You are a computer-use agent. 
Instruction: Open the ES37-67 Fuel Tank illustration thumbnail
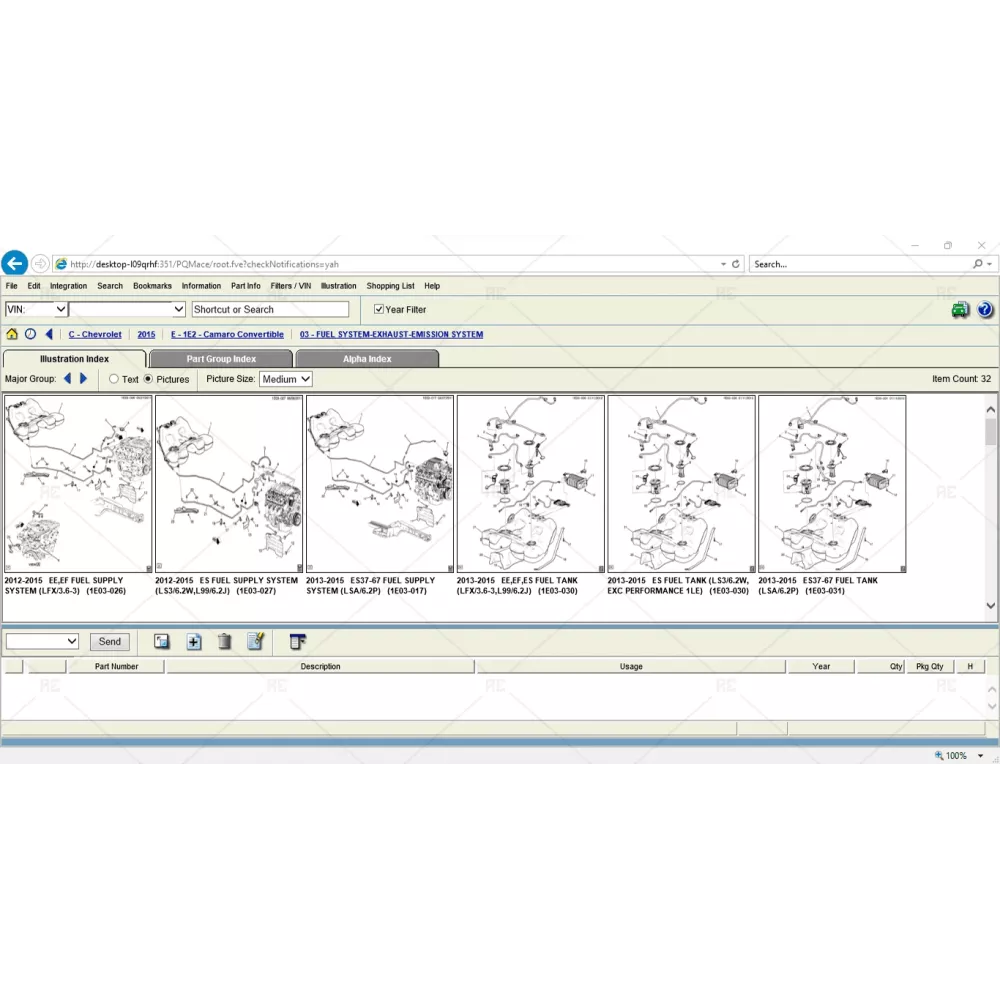[x=832, y=484]
